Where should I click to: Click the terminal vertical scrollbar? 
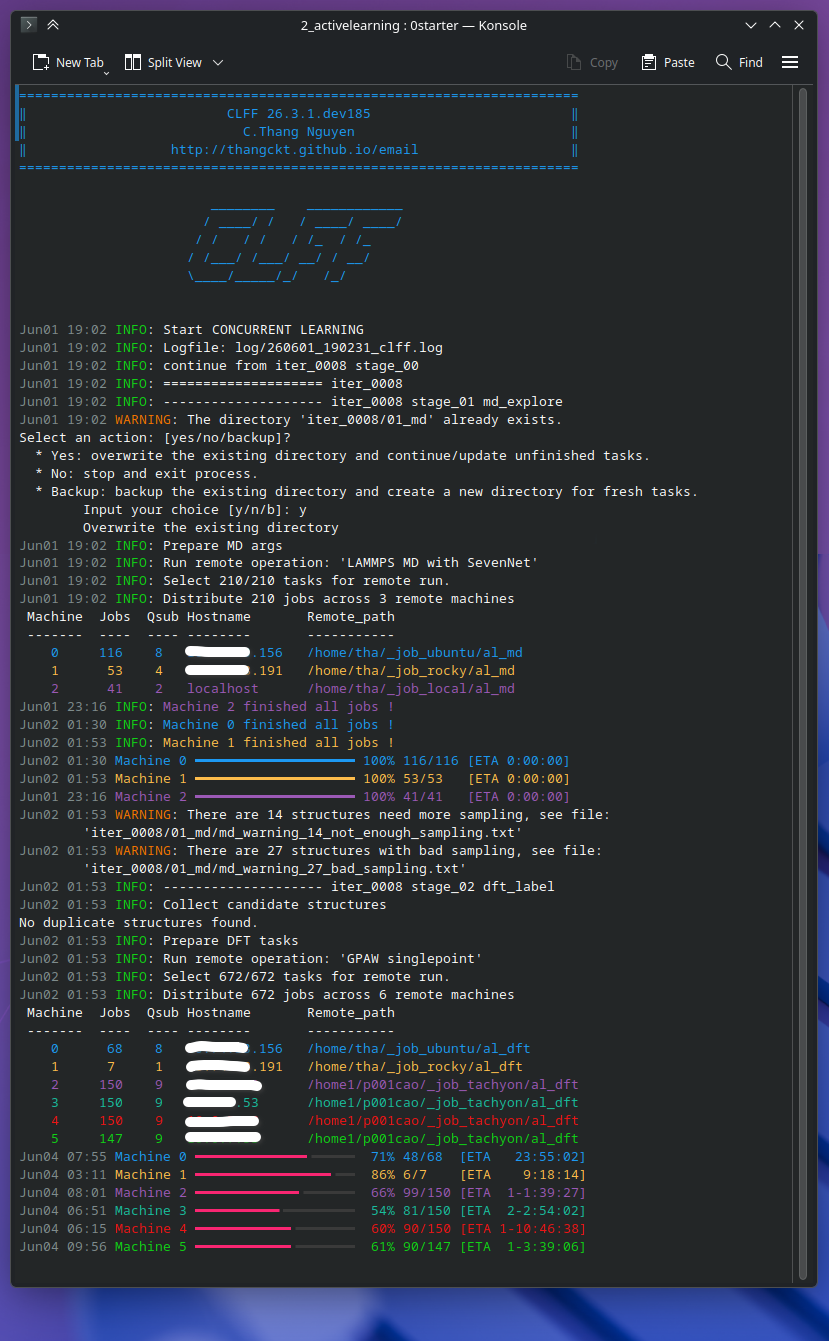point(802,682)
